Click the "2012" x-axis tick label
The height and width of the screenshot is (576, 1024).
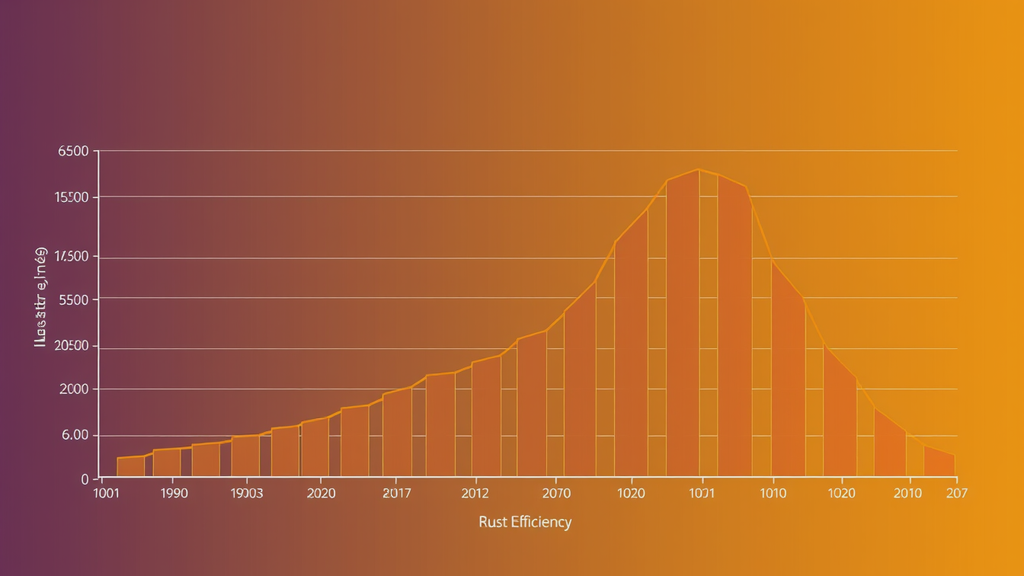[x=475, y=493]
